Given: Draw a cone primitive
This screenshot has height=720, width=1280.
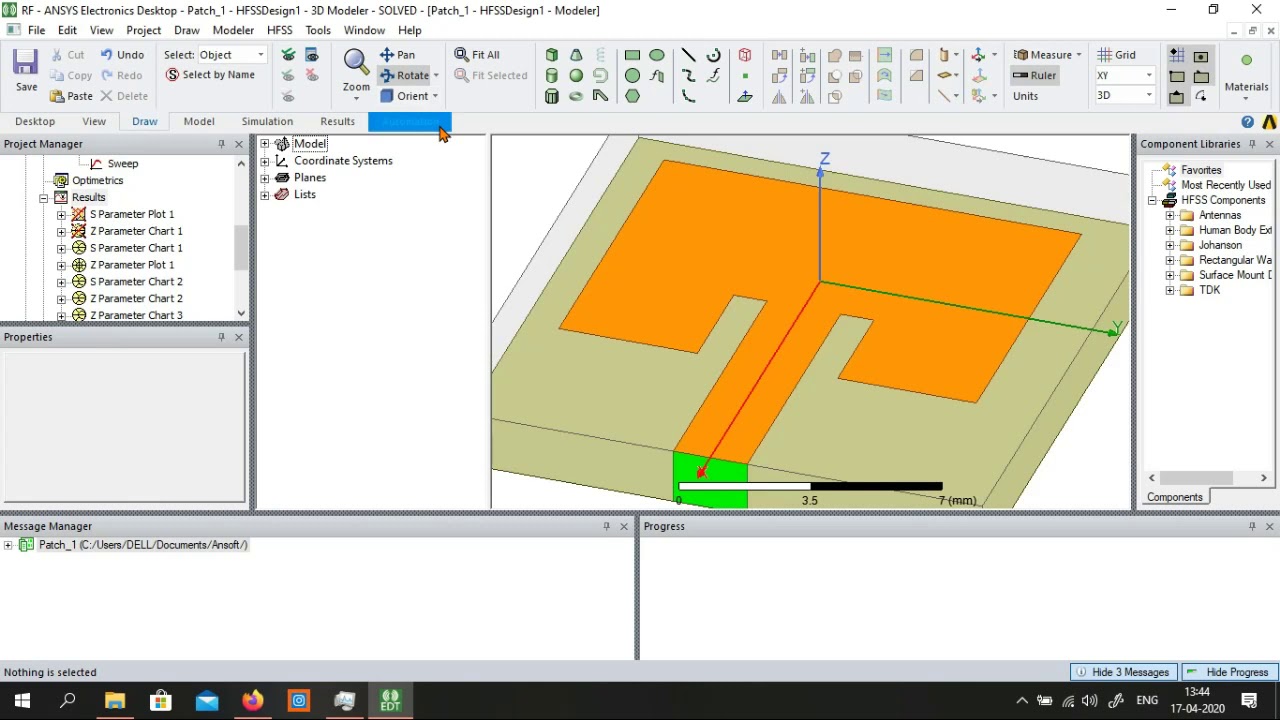Looking at the screenshot, I should pos(576,55).
